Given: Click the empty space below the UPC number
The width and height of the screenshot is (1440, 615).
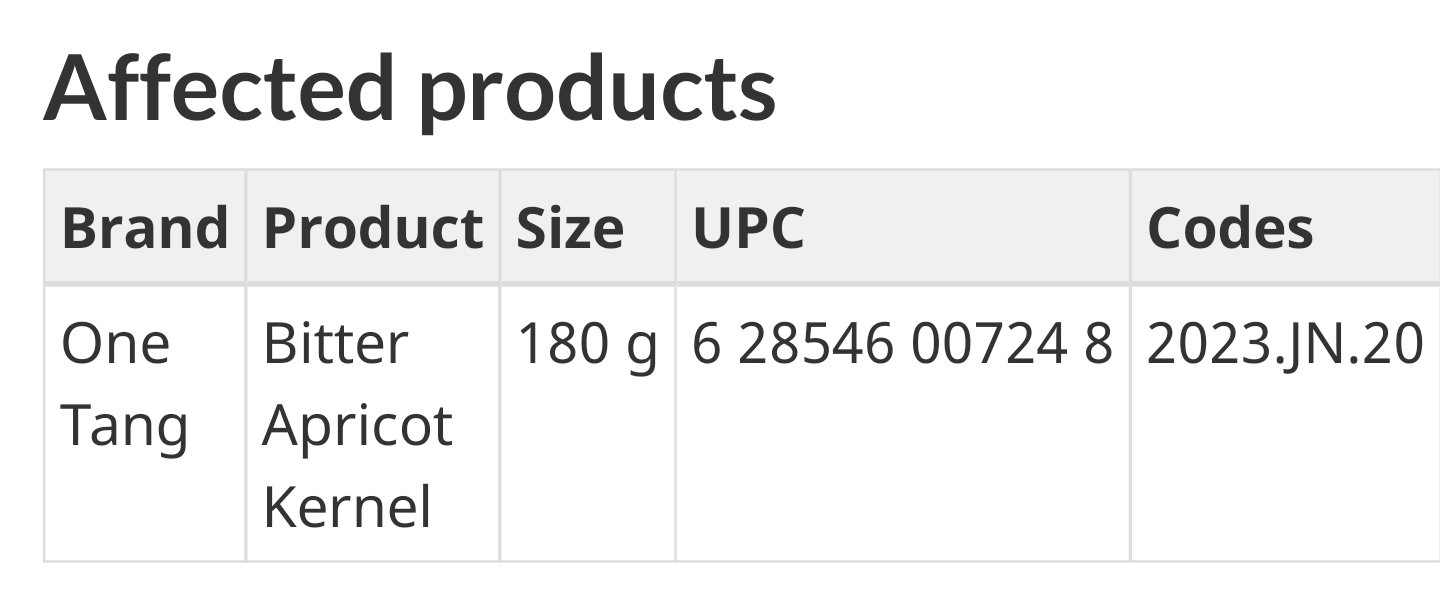Looking at the screenshot, I should pos(902,470).
